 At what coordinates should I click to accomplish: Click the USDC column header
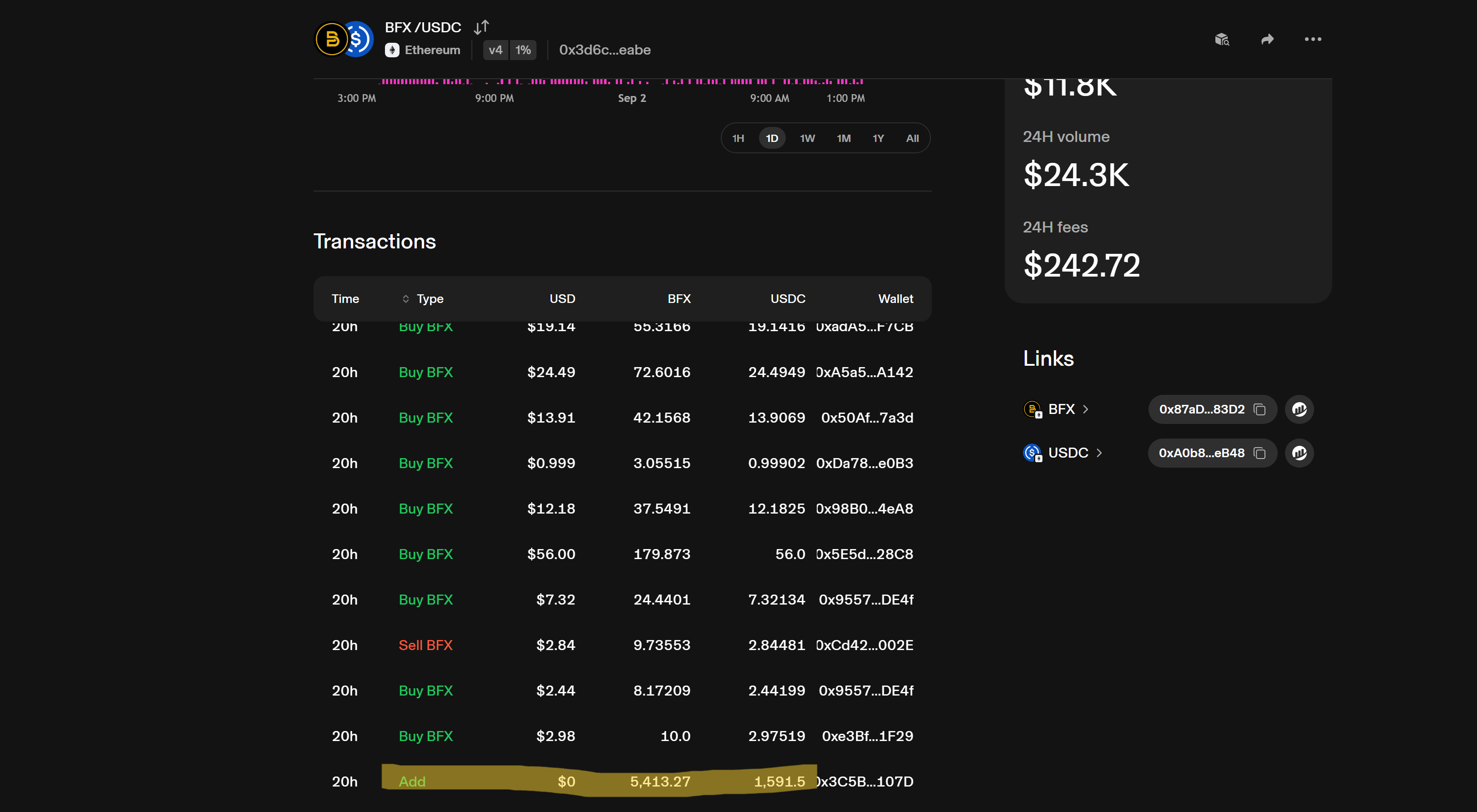pos(788,299)
